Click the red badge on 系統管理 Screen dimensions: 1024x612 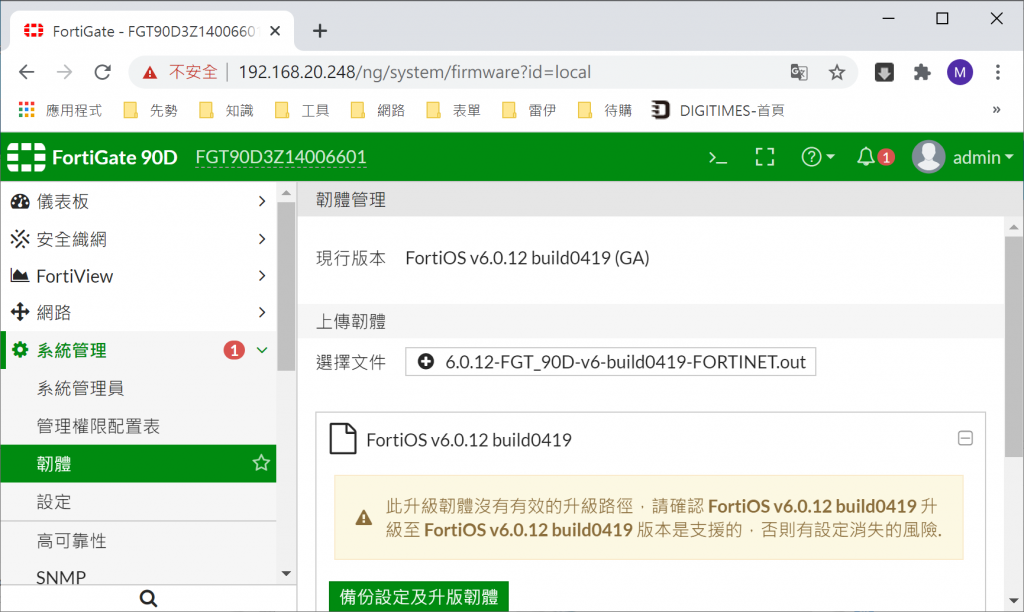(x=234, y=350)
